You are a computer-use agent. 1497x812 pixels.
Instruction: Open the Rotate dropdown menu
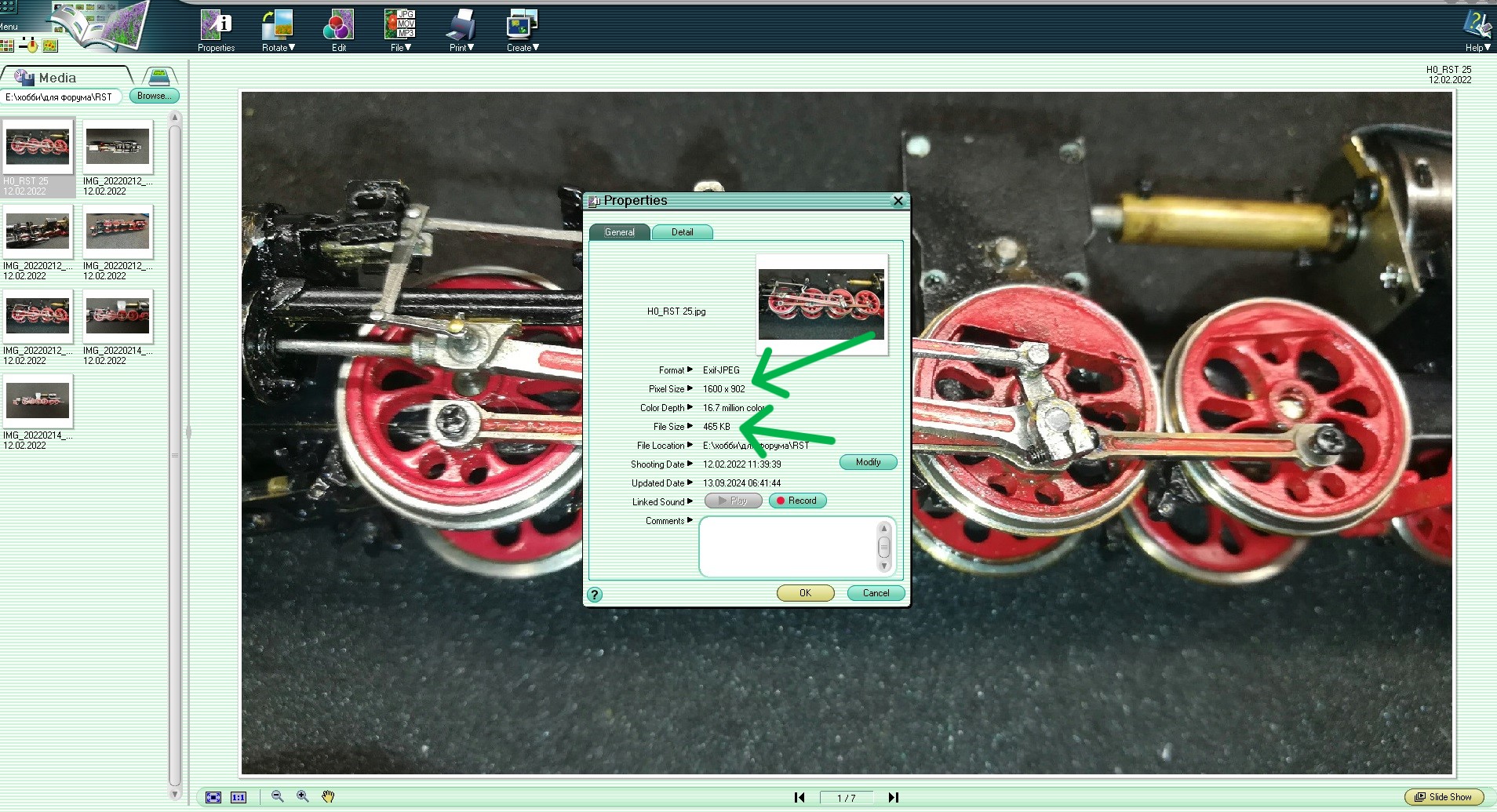pyautogui.click(x=278, y=31)
